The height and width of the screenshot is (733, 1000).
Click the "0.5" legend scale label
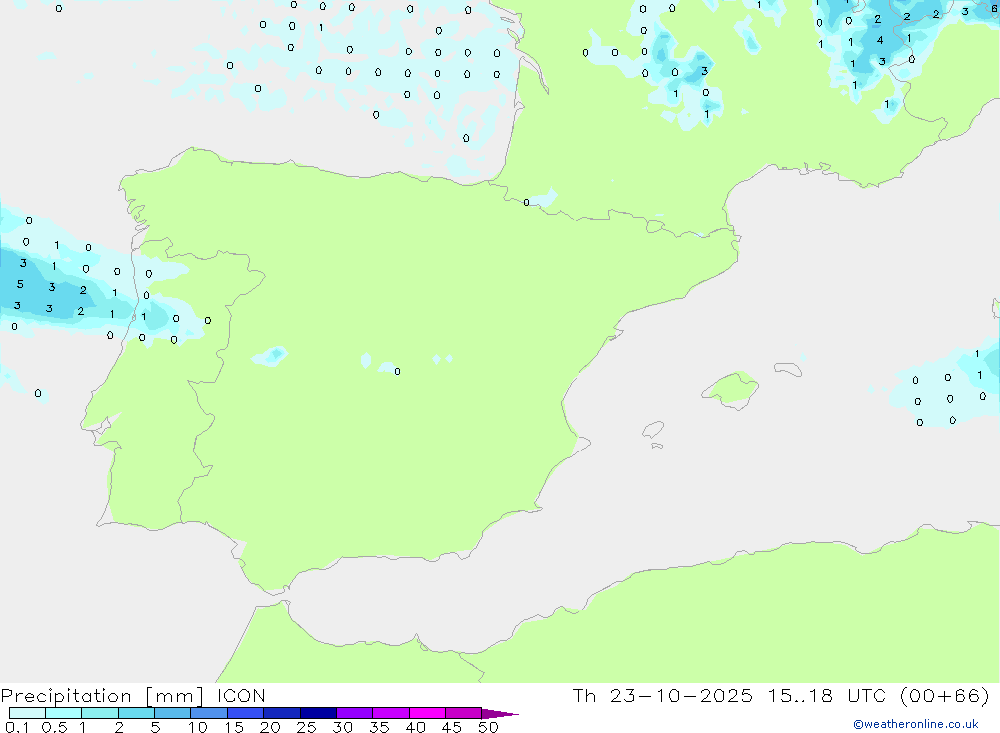click(54, 727)
